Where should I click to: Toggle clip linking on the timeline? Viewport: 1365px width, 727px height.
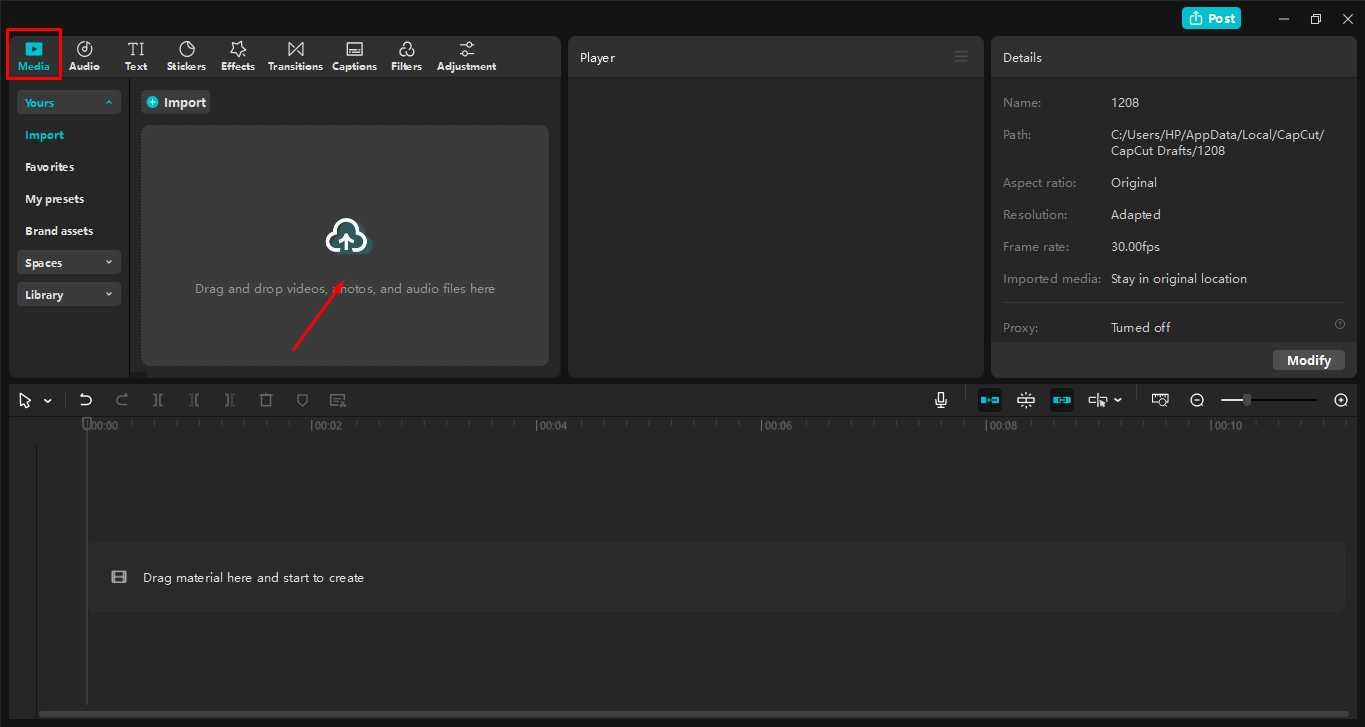(x=1061, y=399)
